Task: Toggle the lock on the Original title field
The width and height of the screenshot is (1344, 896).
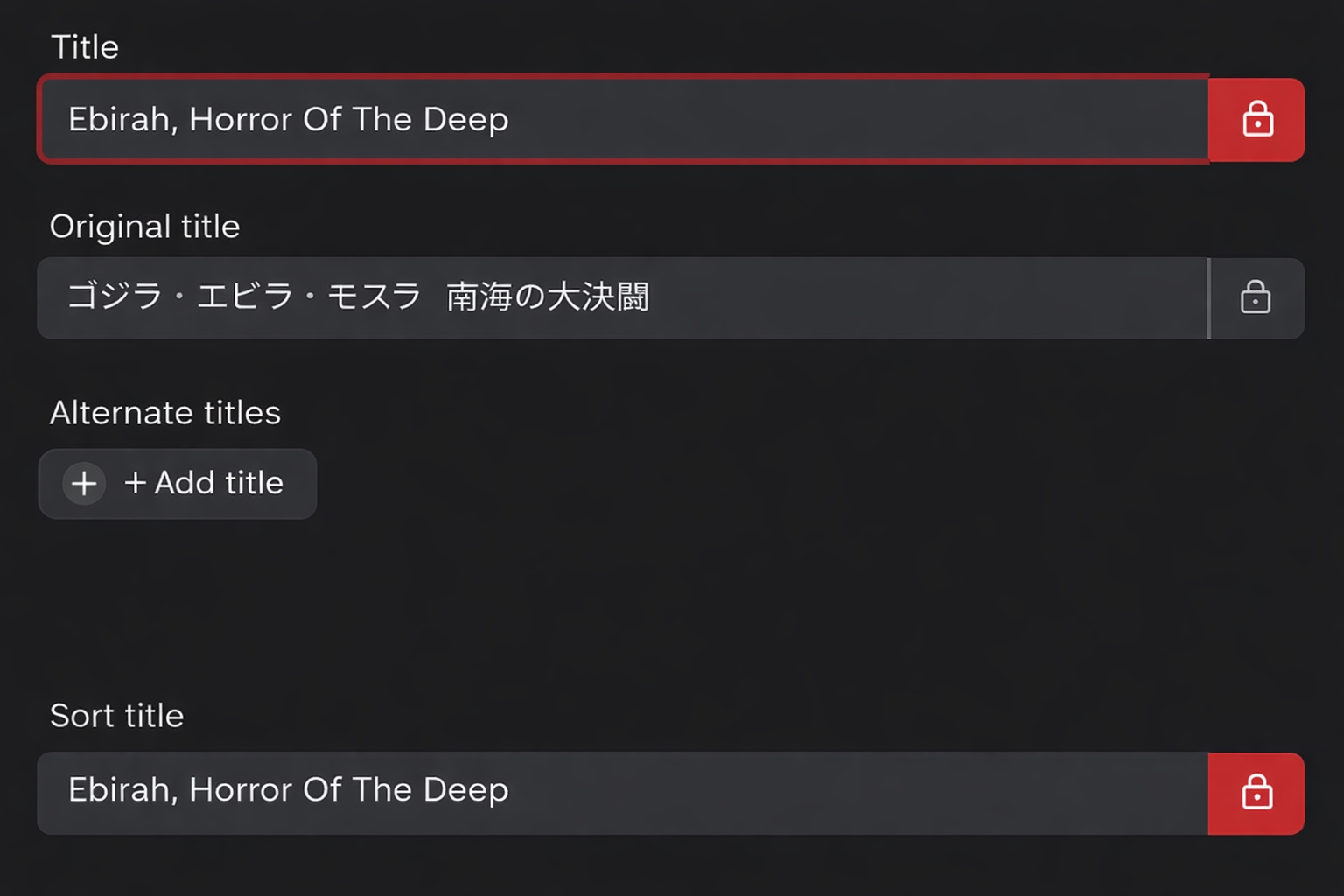Action: click(x=1255, y=297)
